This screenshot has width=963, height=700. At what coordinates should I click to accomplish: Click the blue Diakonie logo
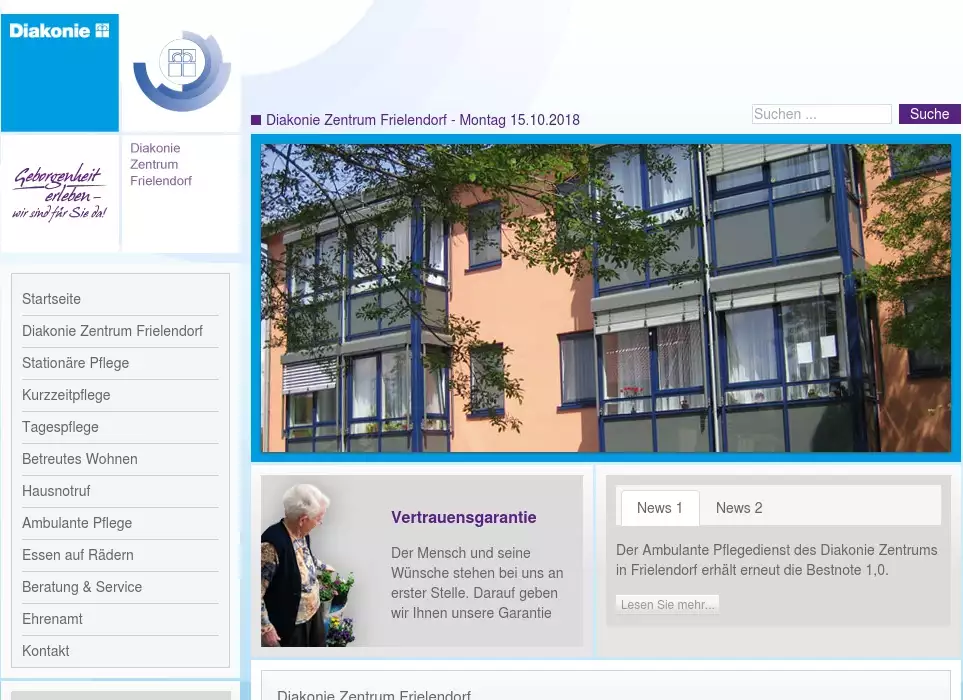coord(60,72)
